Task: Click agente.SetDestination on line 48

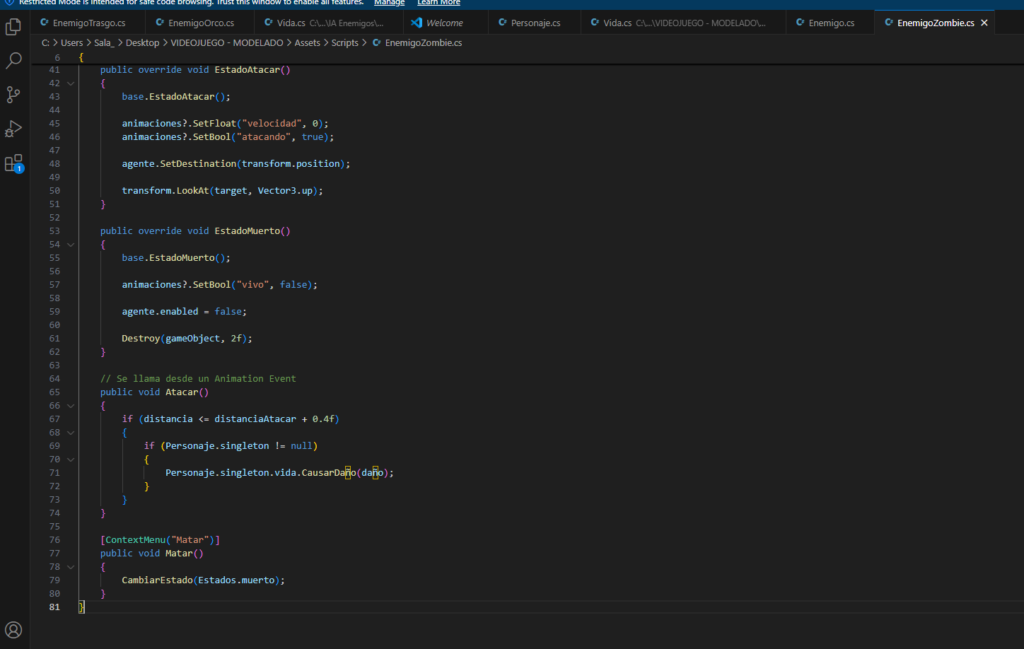Action: [179, 164]
